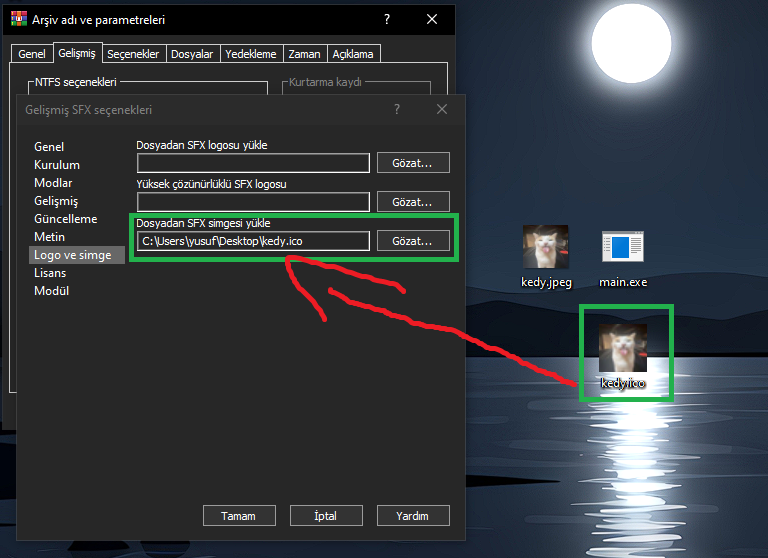
Task: Confirm with the Tamam button
Action: pyautogui.click(x=239, y=516)
